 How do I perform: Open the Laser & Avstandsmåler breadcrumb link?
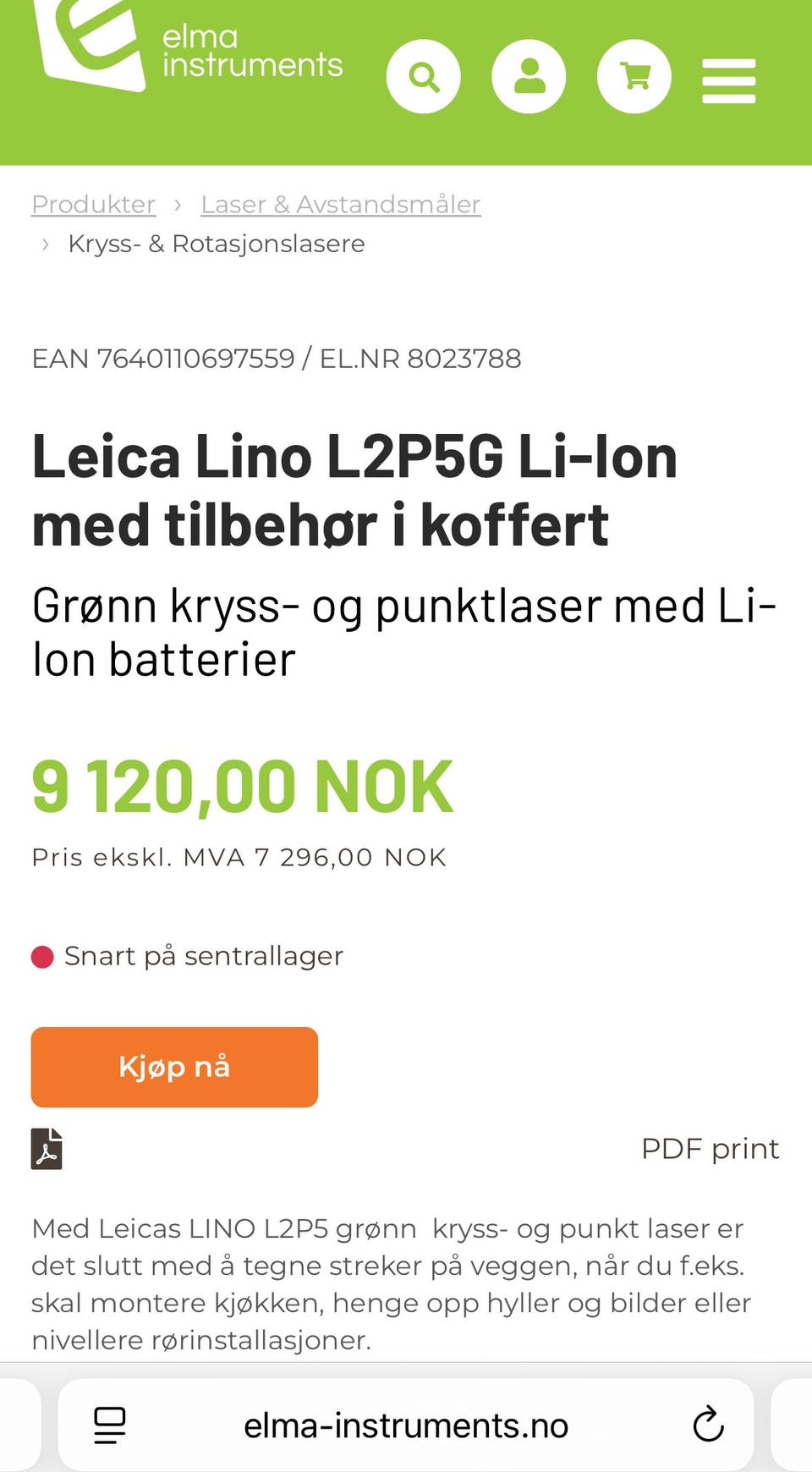[x=341, y=205]
